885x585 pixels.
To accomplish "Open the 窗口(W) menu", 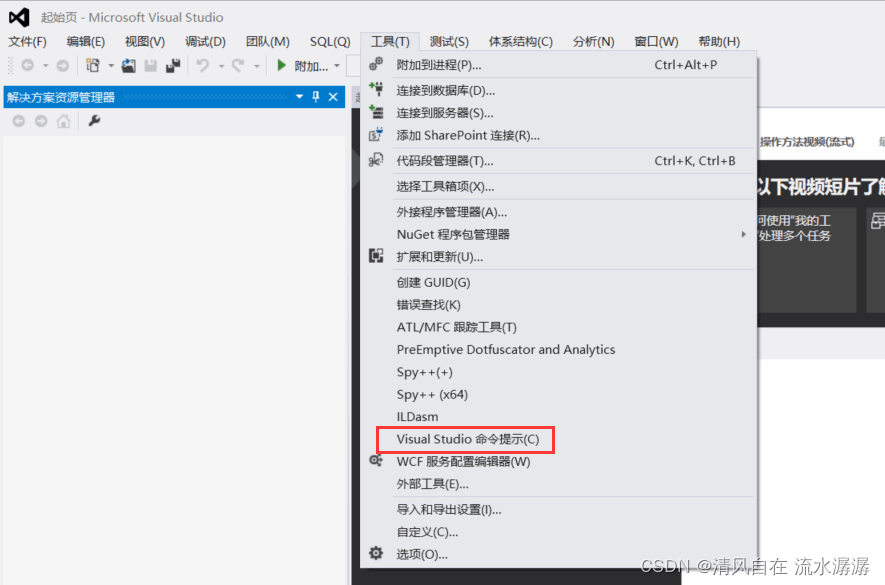I will 656,42.
